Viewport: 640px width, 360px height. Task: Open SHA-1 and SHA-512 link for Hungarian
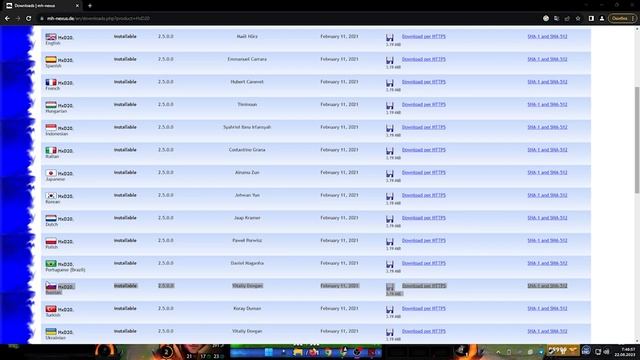tap(547, 104)
